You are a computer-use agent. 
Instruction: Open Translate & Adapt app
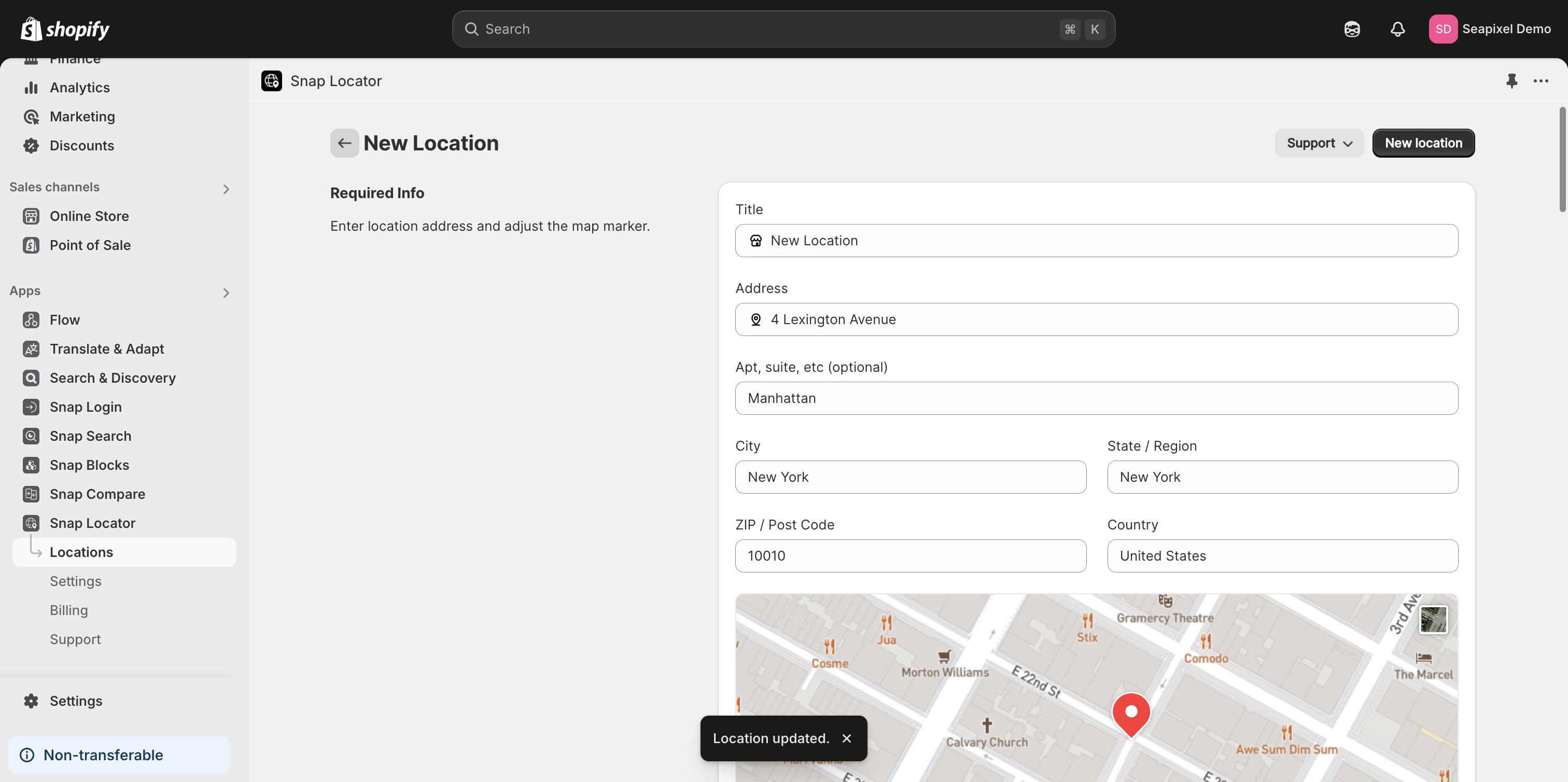106,348
